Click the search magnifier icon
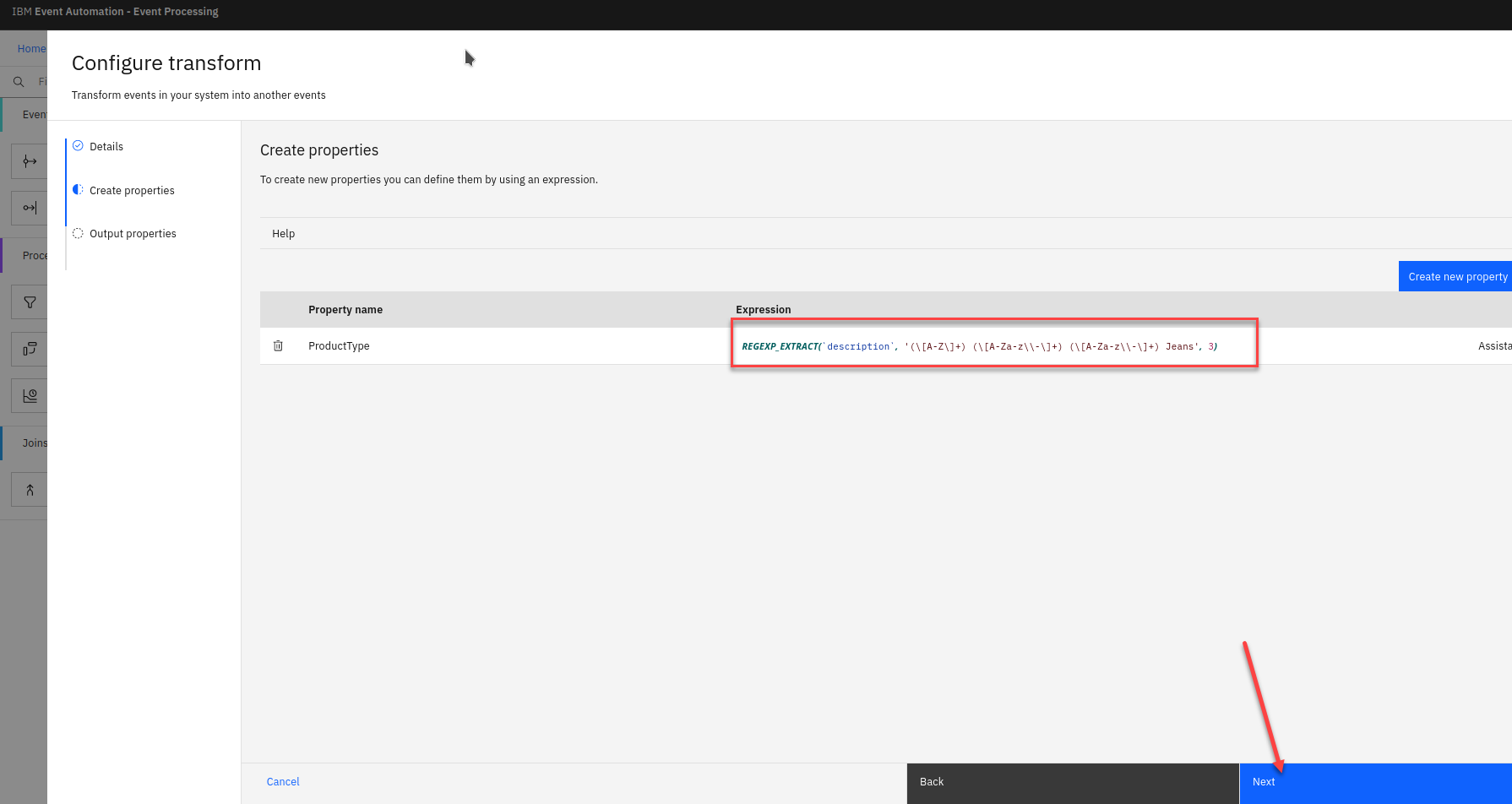Image resolution: width=1512 pixels, height=804 pixels. [19, 82]
